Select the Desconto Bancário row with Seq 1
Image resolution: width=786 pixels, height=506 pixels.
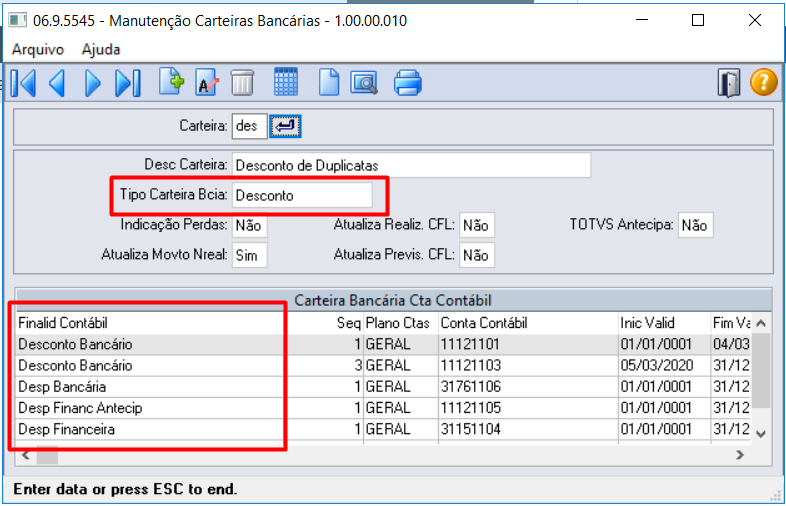[x=383, y=344]
